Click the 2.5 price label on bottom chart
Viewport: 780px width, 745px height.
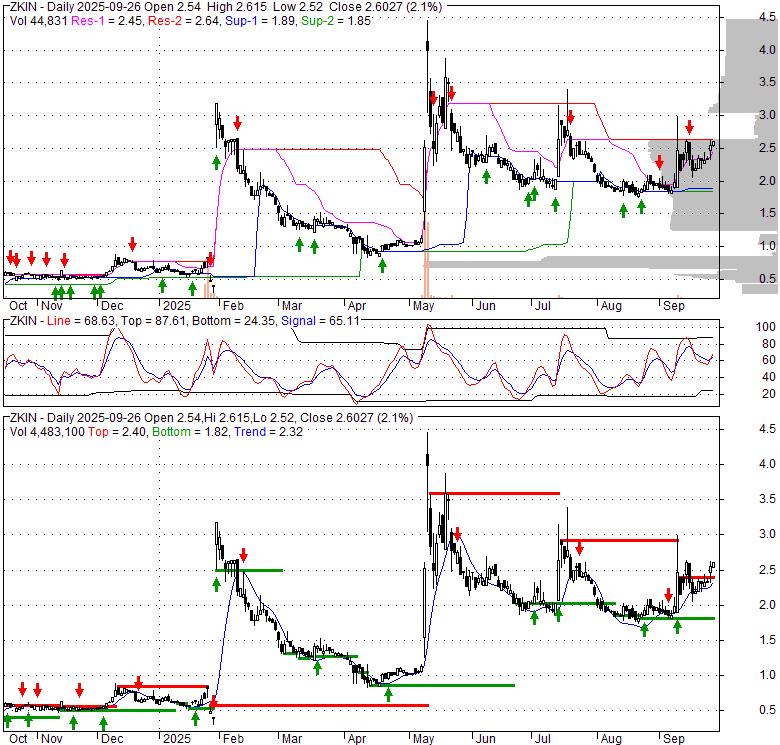767,569
